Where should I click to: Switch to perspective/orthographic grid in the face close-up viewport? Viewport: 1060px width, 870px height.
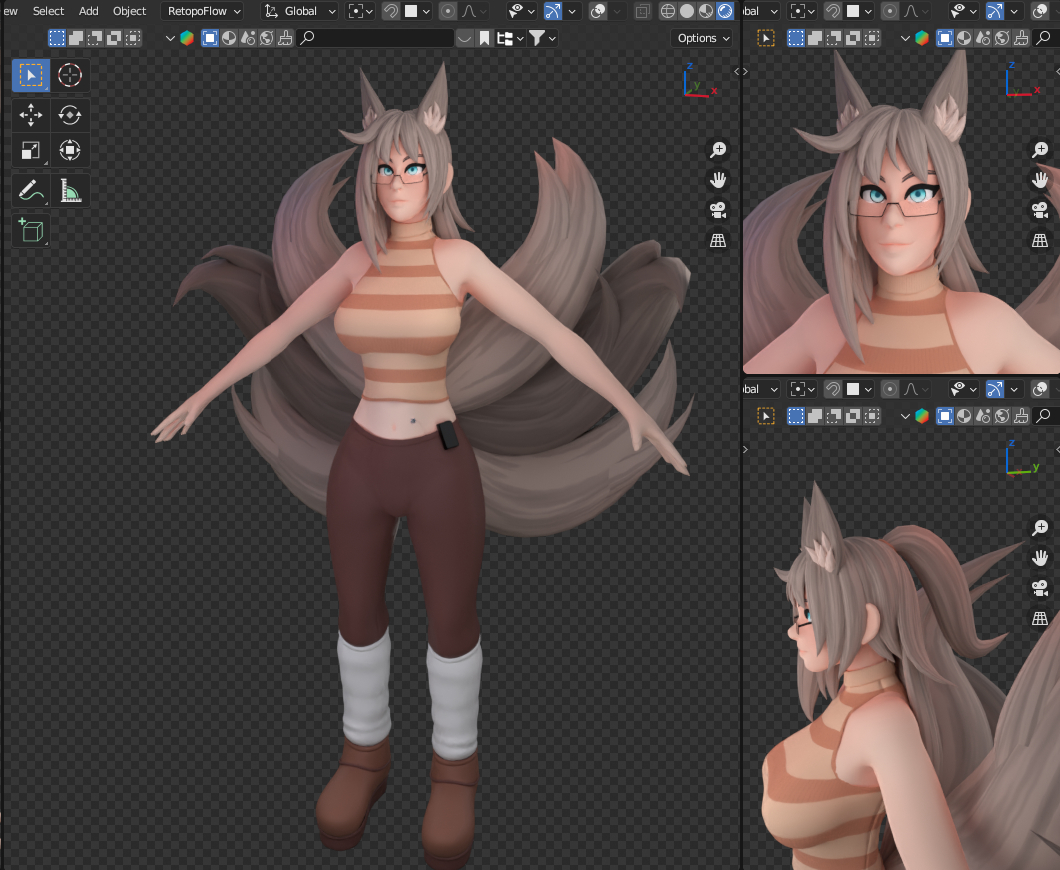pos(1040,240)
